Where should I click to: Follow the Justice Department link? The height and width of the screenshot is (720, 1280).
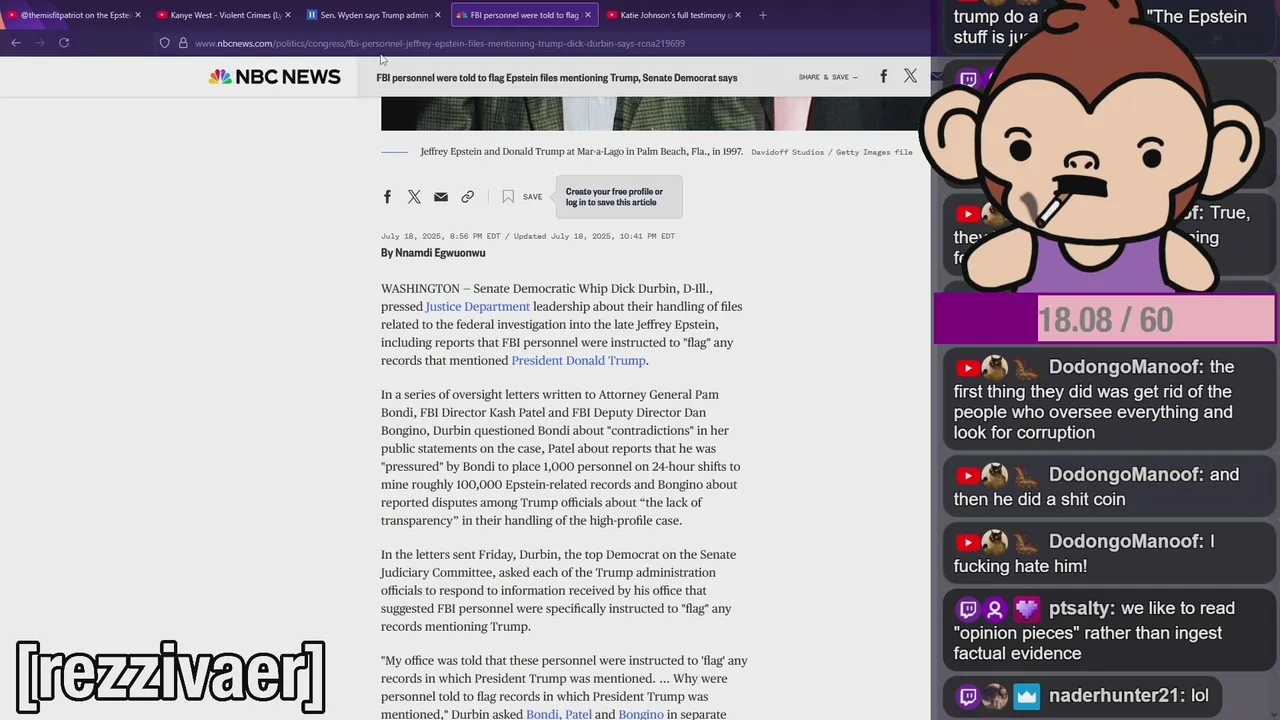[x=477, y=306]
